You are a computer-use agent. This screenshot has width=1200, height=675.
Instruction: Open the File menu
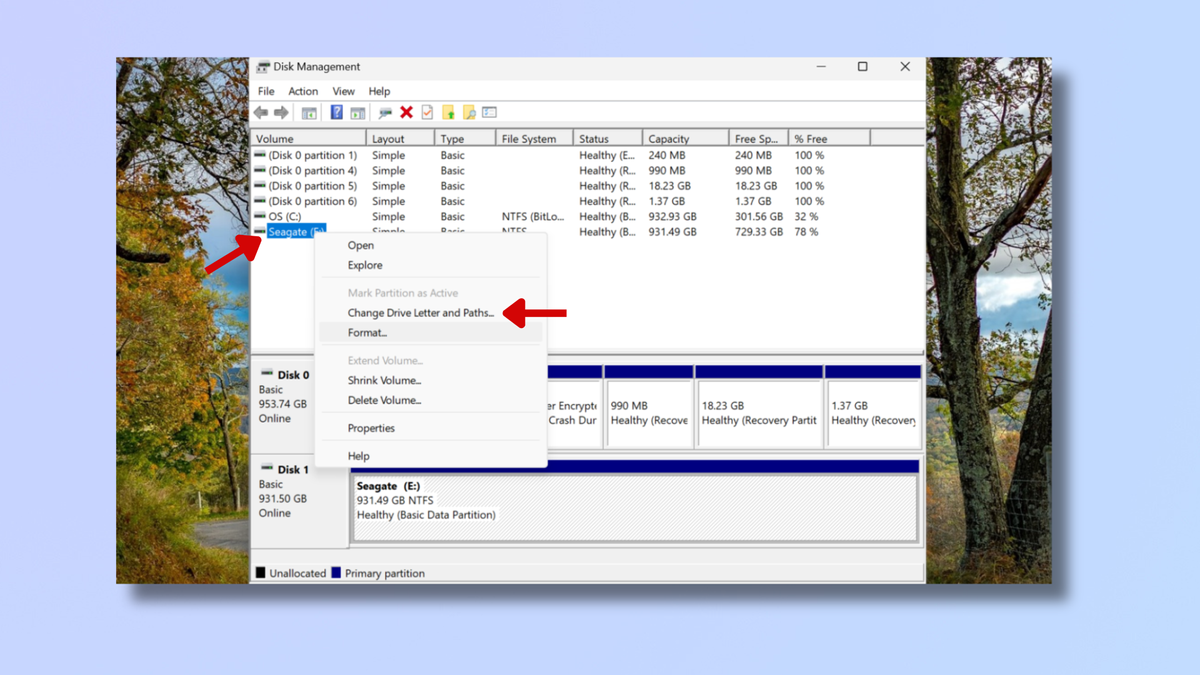coord(266,91)
